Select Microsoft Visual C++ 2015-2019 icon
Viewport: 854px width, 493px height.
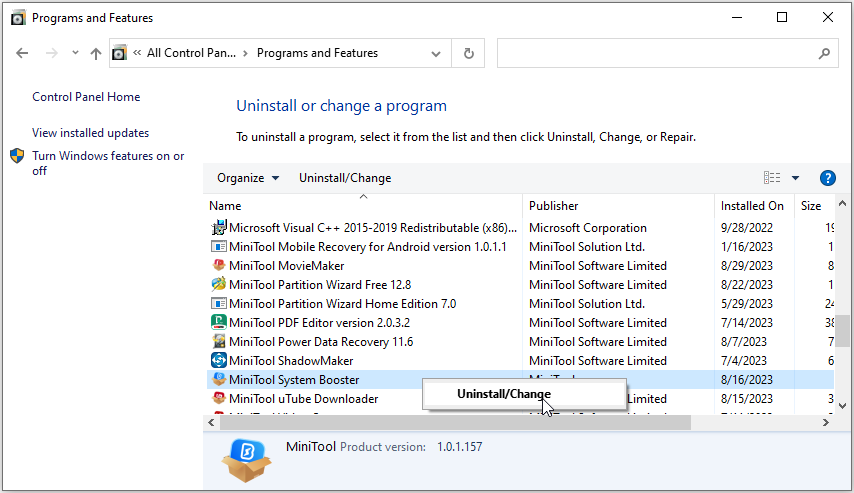[218, 227]
